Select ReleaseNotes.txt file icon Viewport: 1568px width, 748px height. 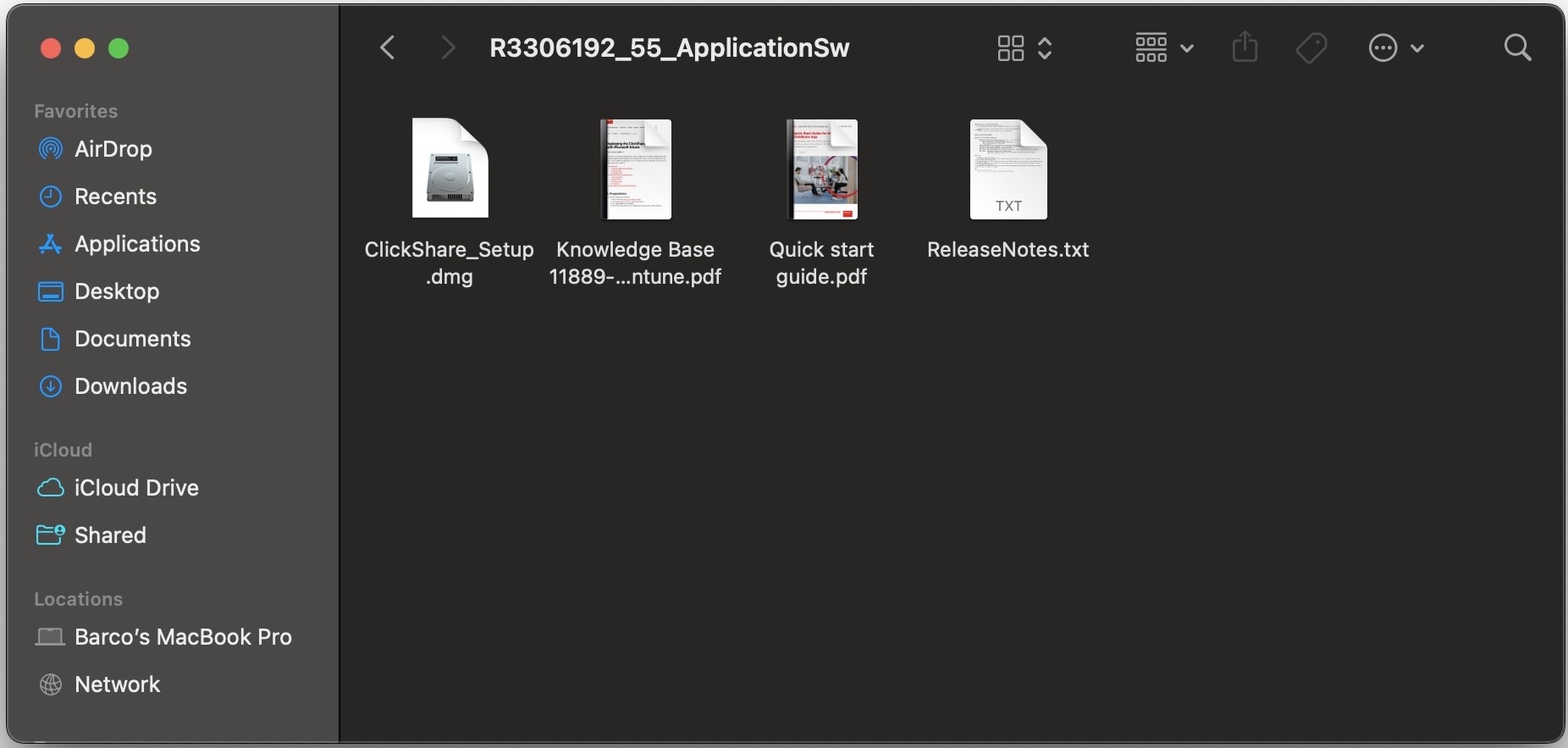click(x=1008, y=169)
